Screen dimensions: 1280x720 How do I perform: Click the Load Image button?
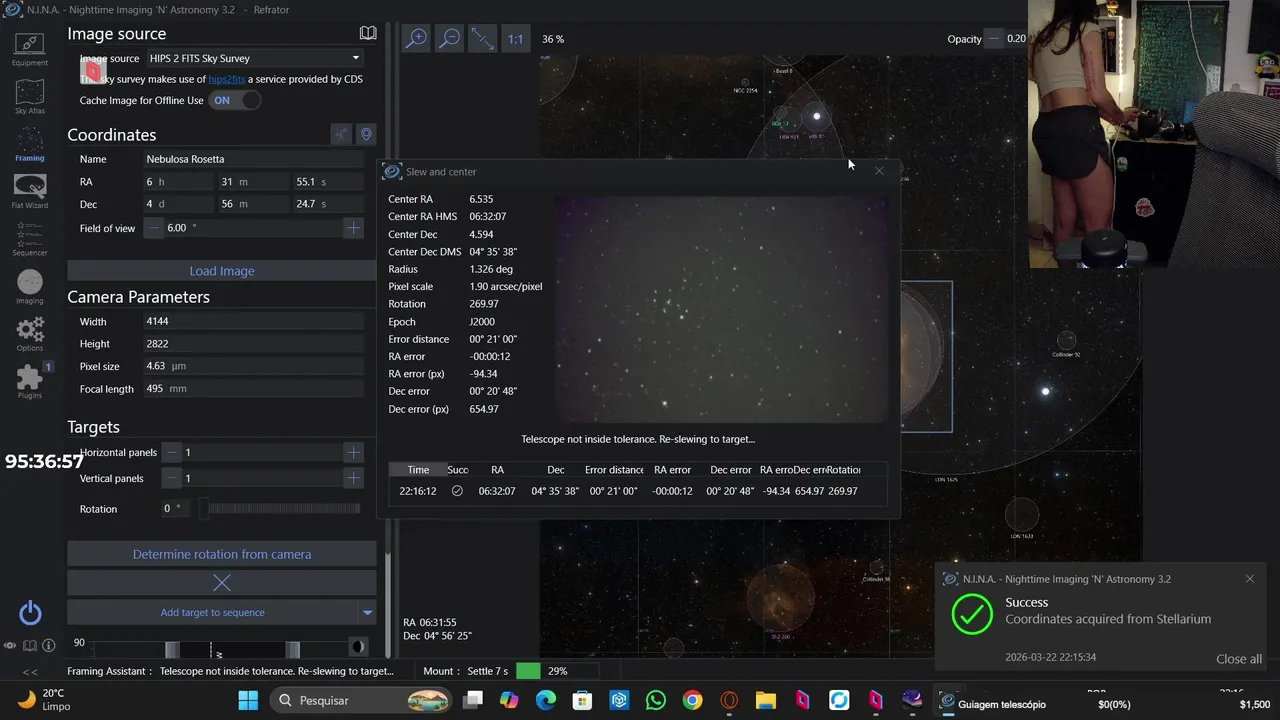[222, 271]
